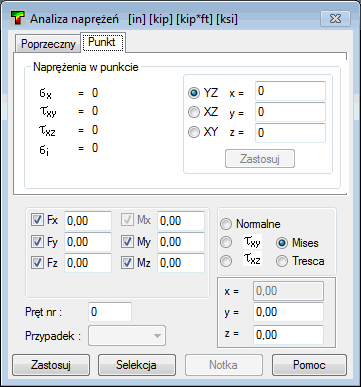Select the Punkt tab

pos(103,42)
